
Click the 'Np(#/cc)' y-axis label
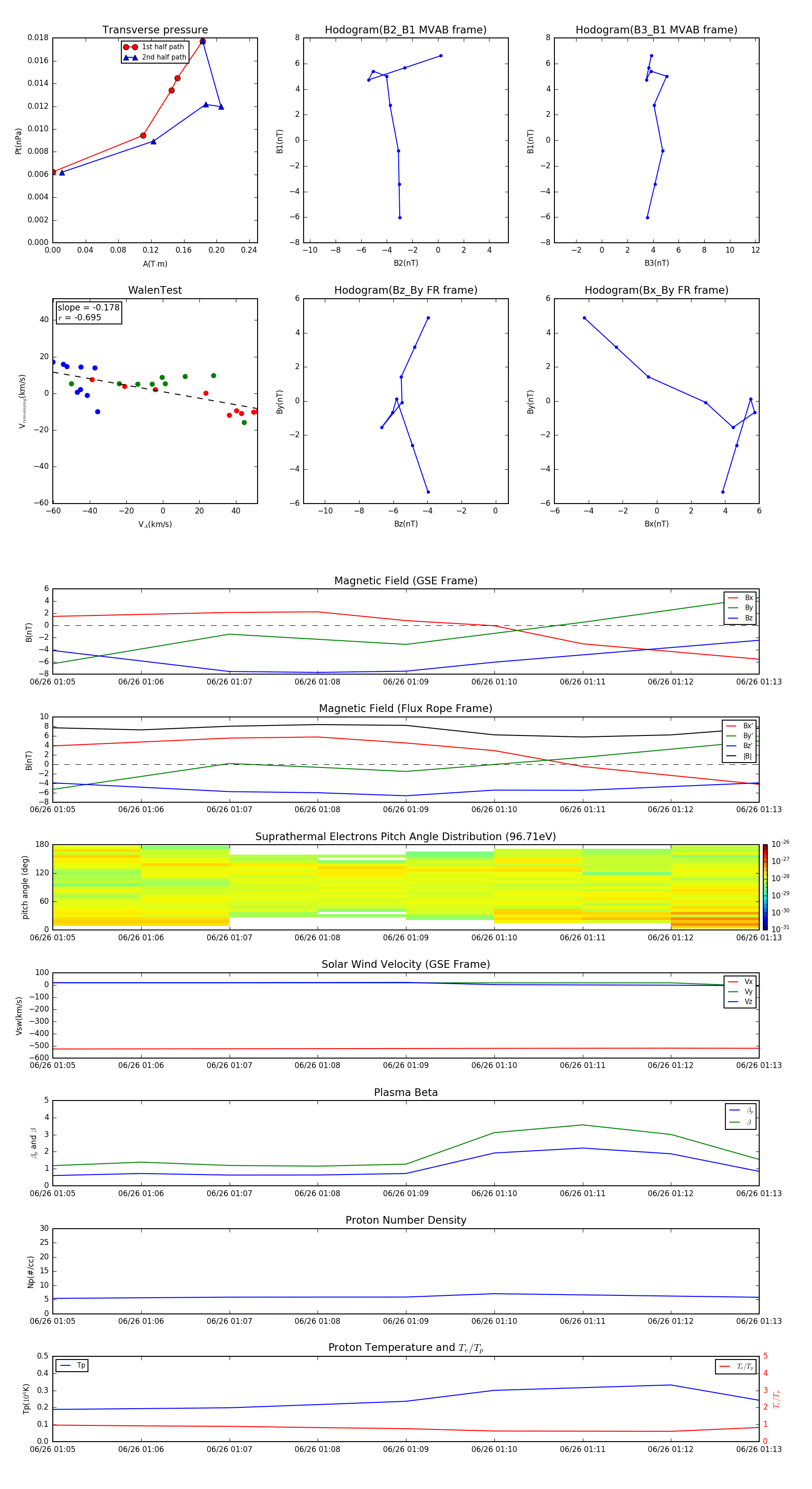[x=31, y=1271]
